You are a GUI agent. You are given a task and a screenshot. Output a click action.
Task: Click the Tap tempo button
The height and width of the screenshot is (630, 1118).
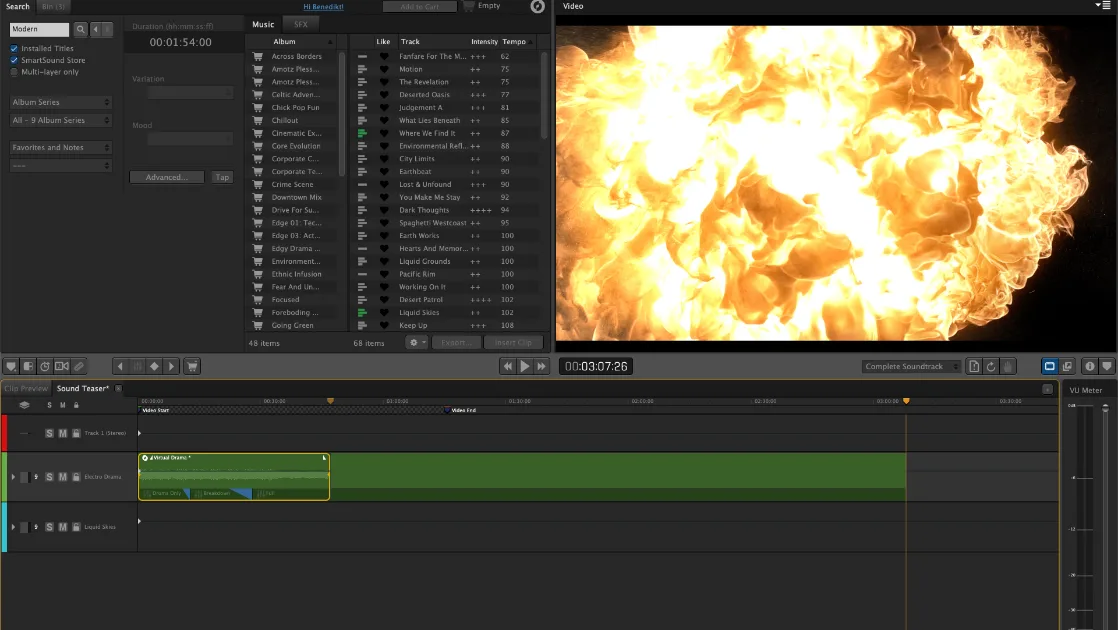pos(222,177)
